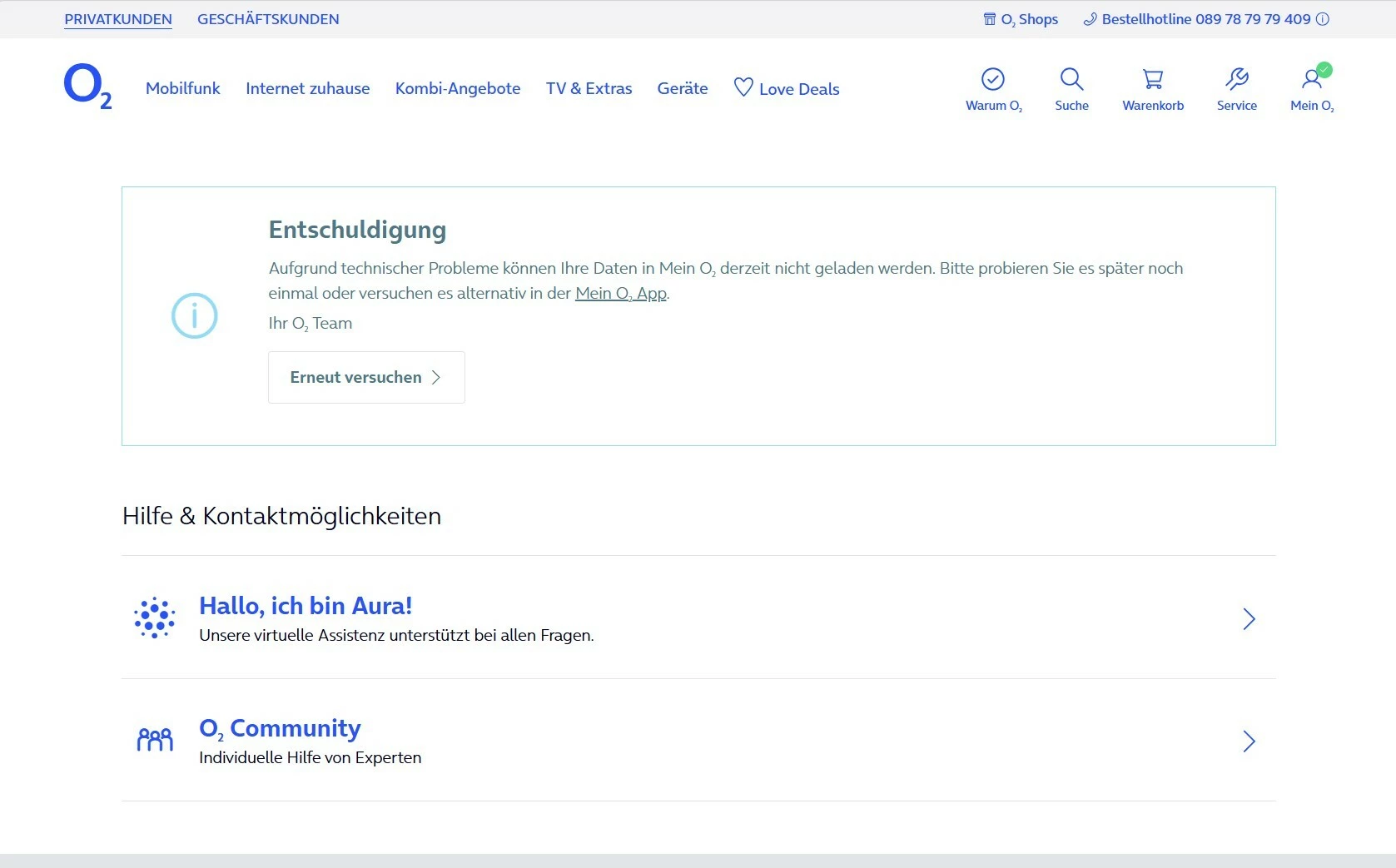Click the 'Ihr O2 Team' signature text
The width and height of the screenshot is (1396, 868).
310,324
